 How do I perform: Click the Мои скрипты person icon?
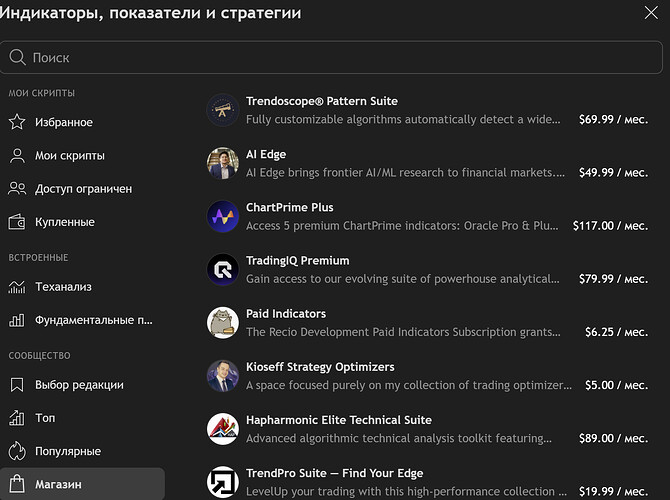17,156
